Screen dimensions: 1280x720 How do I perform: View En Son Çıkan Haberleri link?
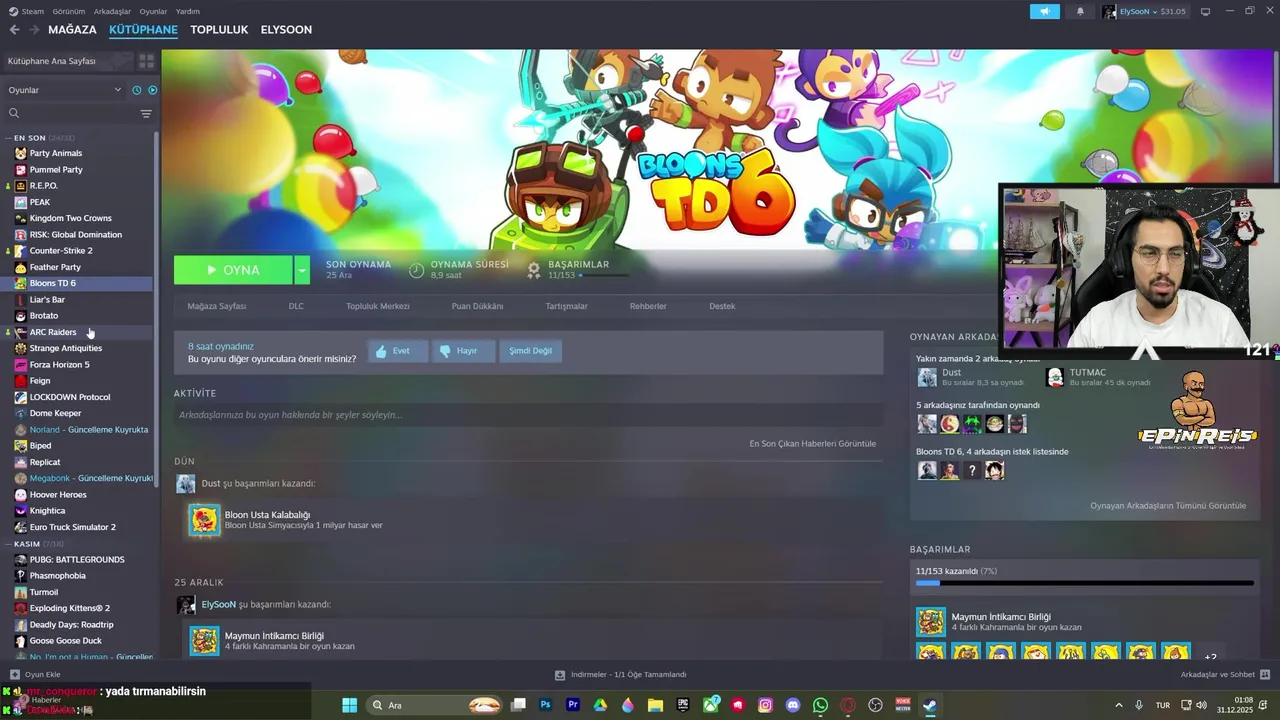(812, 444)
